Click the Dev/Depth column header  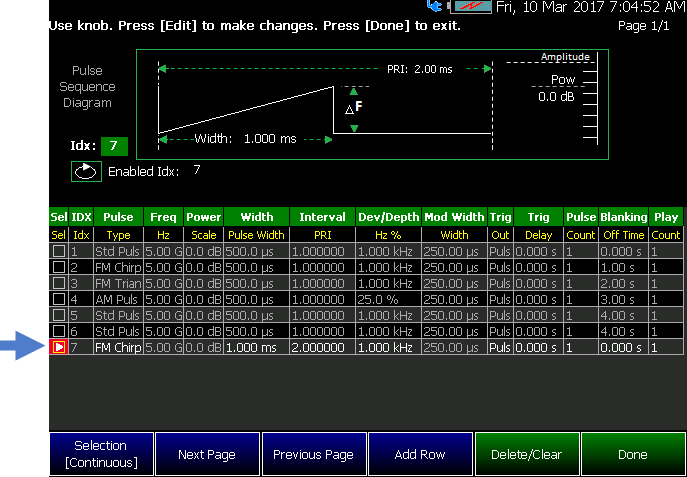coord(389,226)
